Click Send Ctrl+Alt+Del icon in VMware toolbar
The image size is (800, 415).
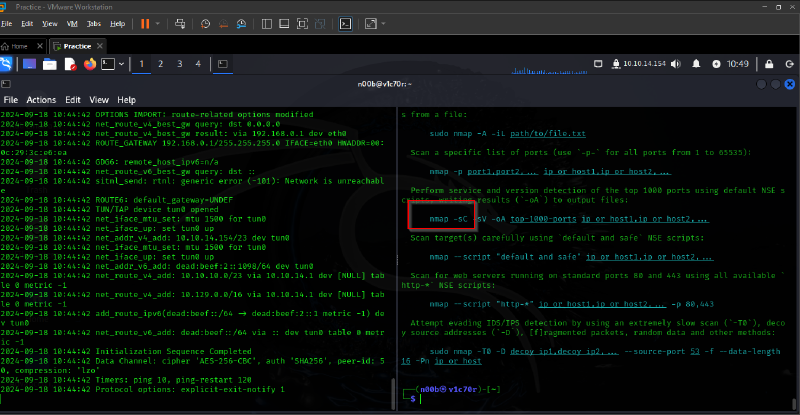[180, 23]
